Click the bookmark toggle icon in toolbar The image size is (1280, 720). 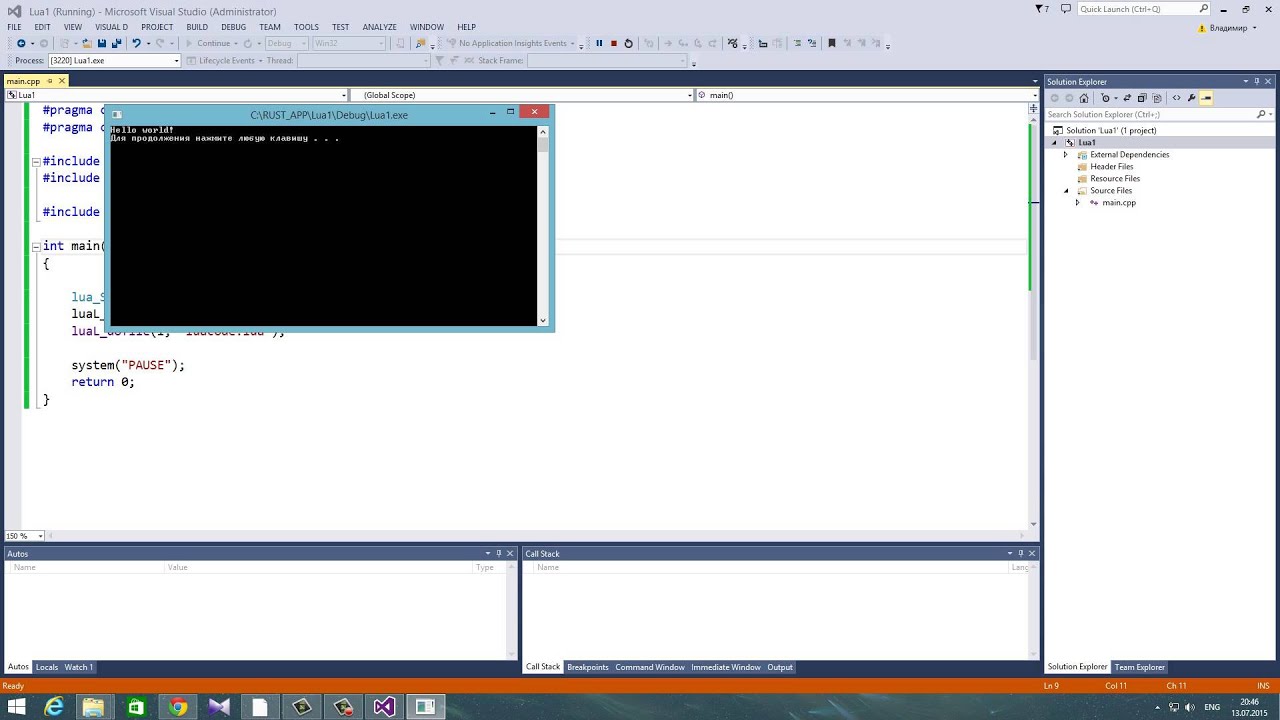pos(831,43)
